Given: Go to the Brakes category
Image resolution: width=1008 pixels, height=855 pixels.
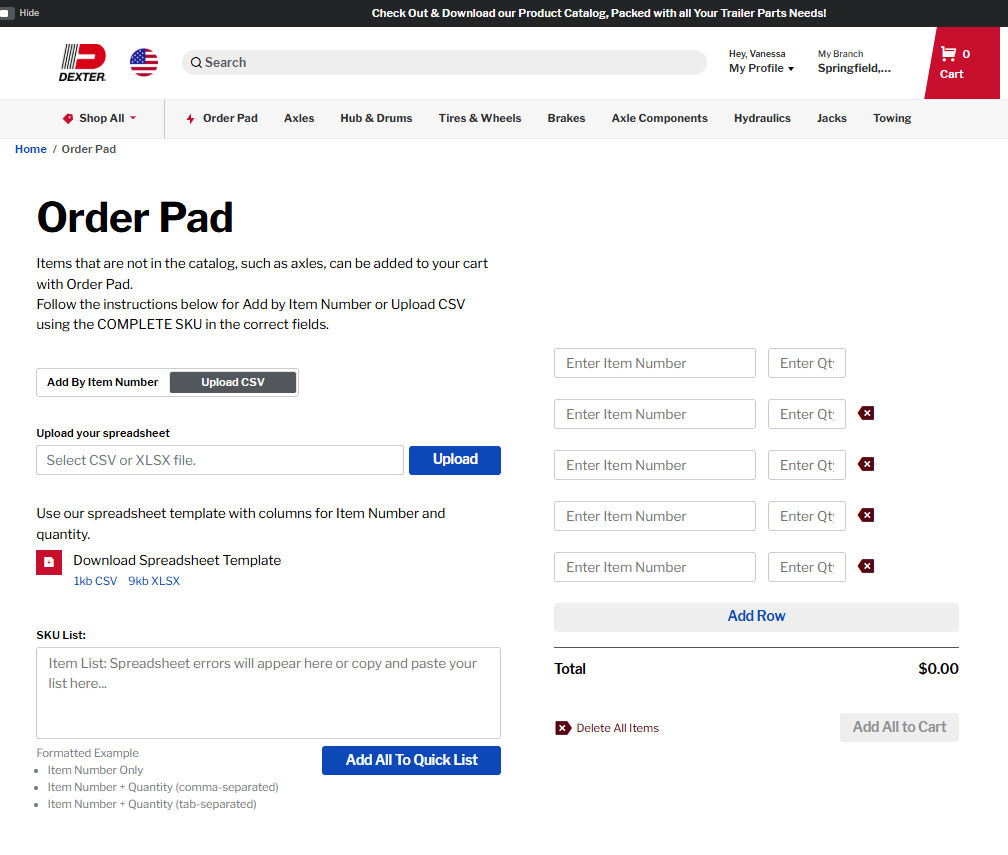Looking at the screenshot, I should (566, 118).
